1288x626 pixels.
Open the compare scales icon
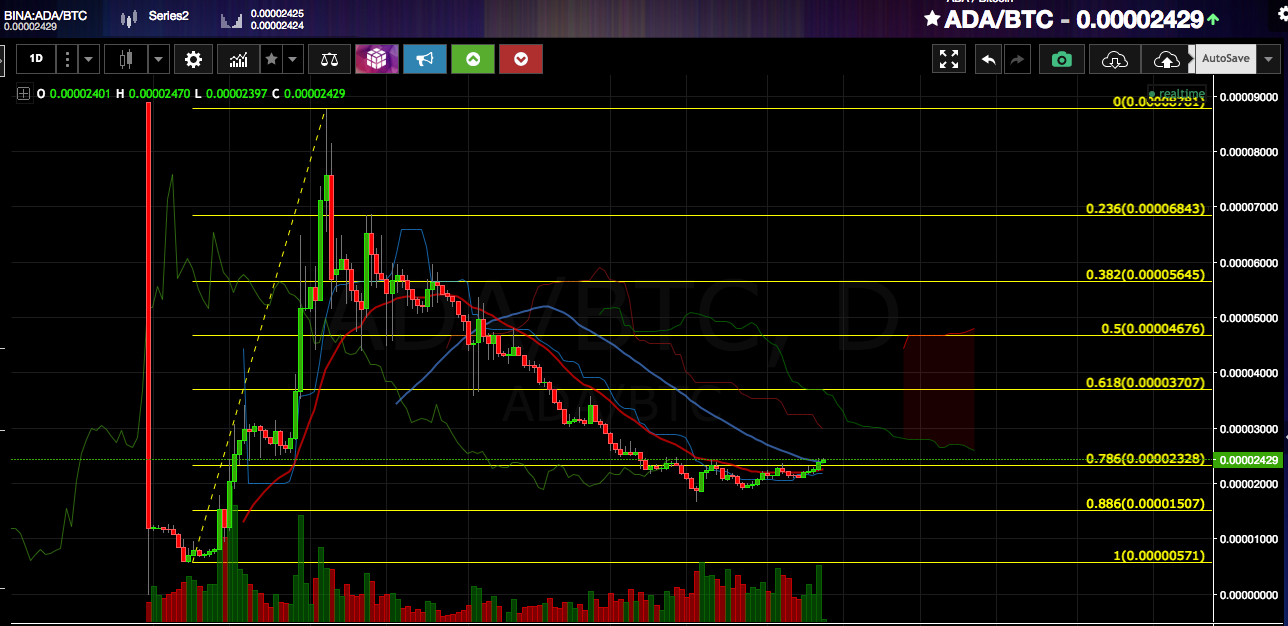[x=329, y=59]
